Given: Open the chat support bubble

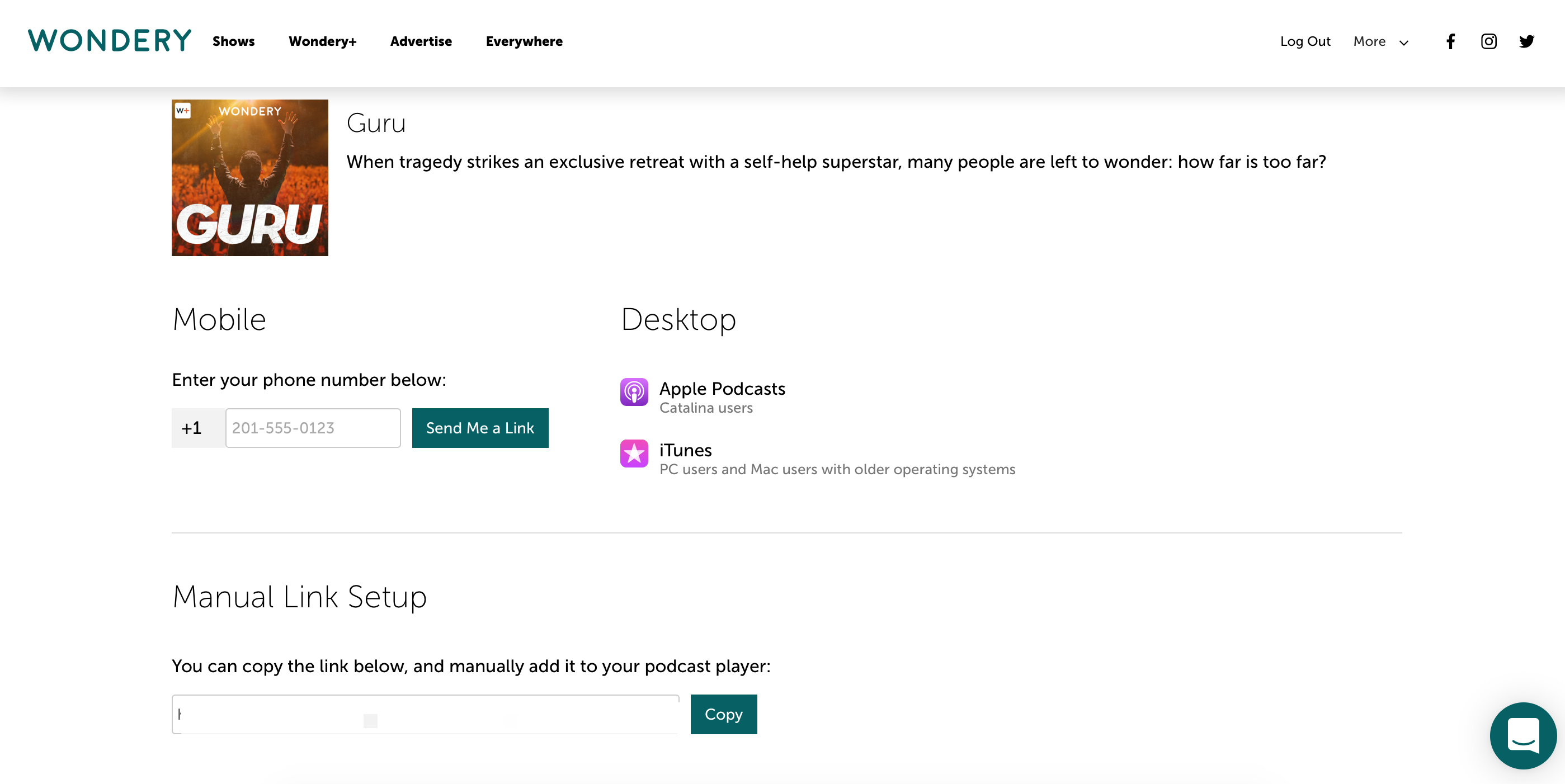Looking at the screenshot, I should [1522, 735].
